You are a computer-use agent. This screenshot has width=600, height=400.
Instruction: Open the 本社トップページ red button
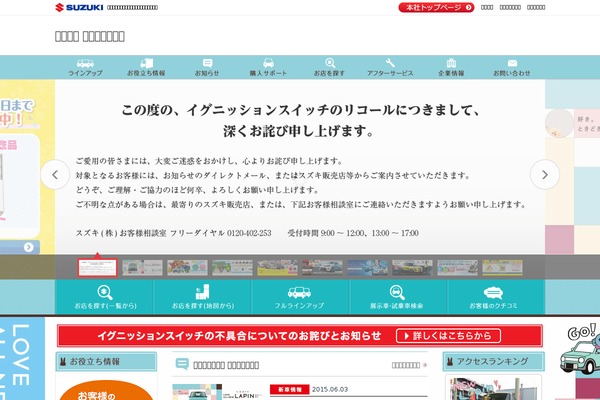(436, 7)
